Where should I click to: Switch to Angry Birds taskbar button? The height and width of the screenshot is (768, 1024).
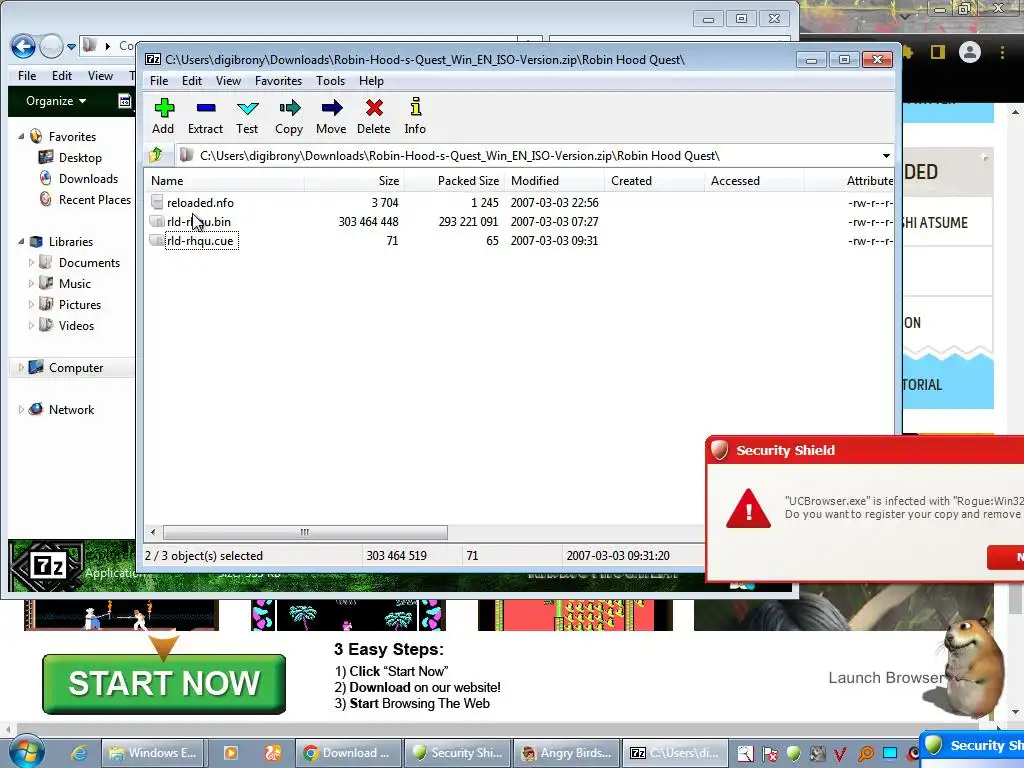pyautogui.click(x=567, y=753)
